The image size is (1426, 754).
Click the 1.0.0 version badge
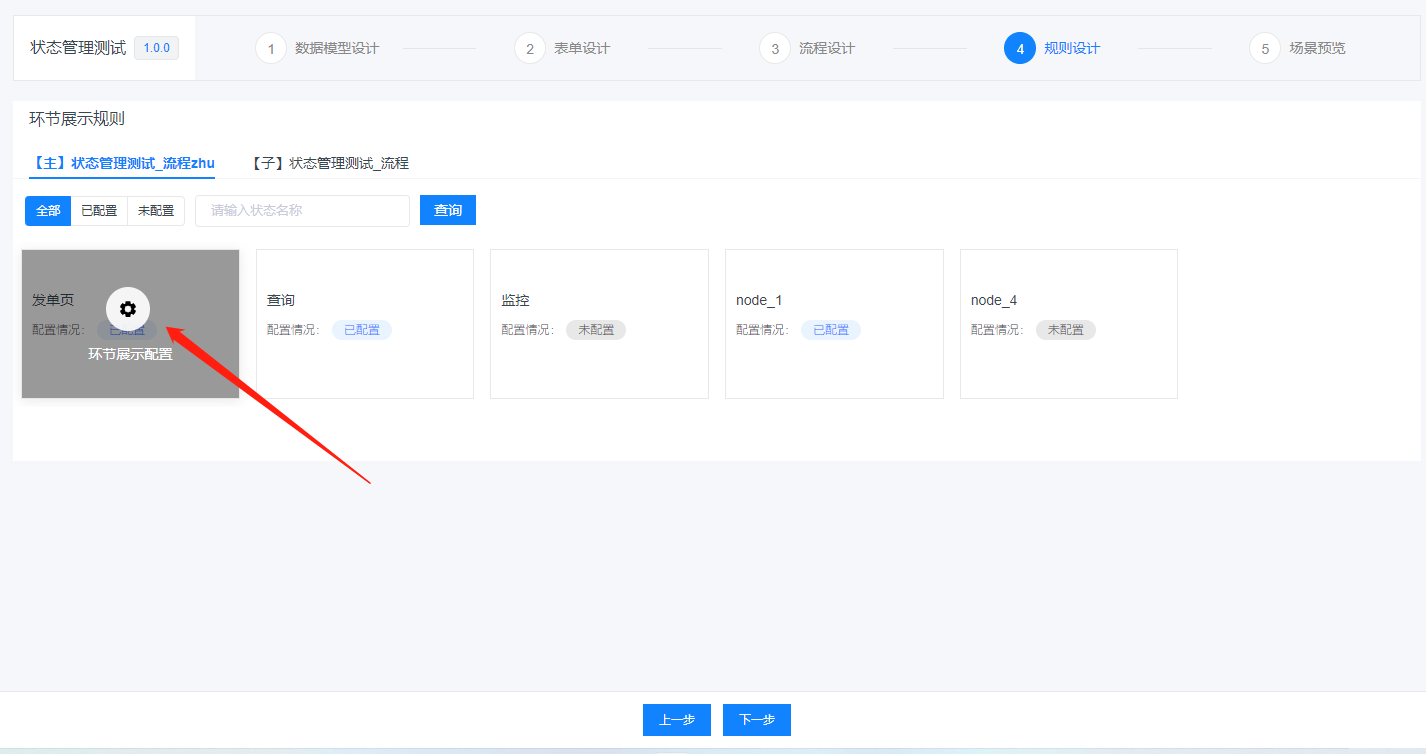pyautogui.click(x=157, y=48)
